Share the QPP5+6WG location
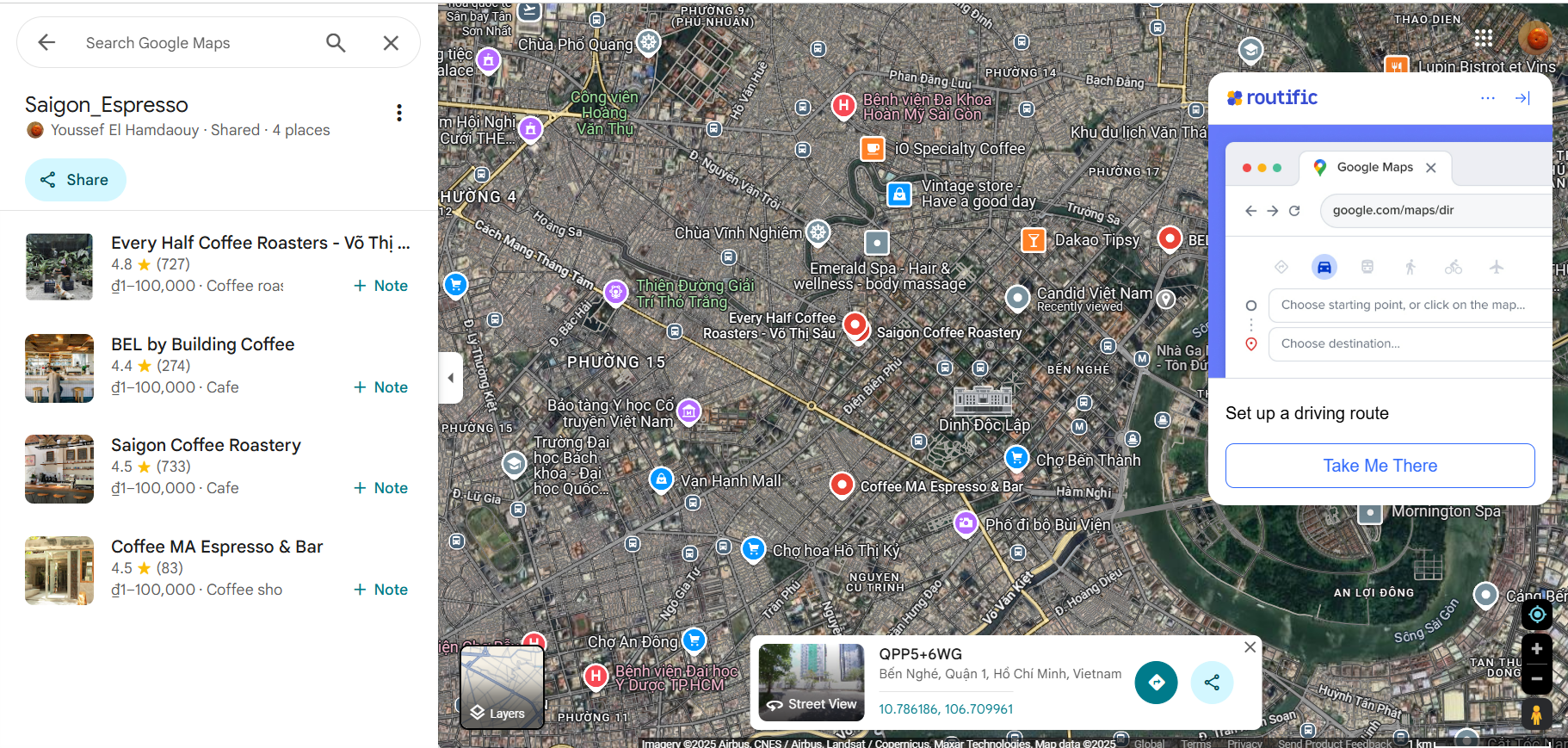Screen dimensions: 1568x748 click(1212, 683)
